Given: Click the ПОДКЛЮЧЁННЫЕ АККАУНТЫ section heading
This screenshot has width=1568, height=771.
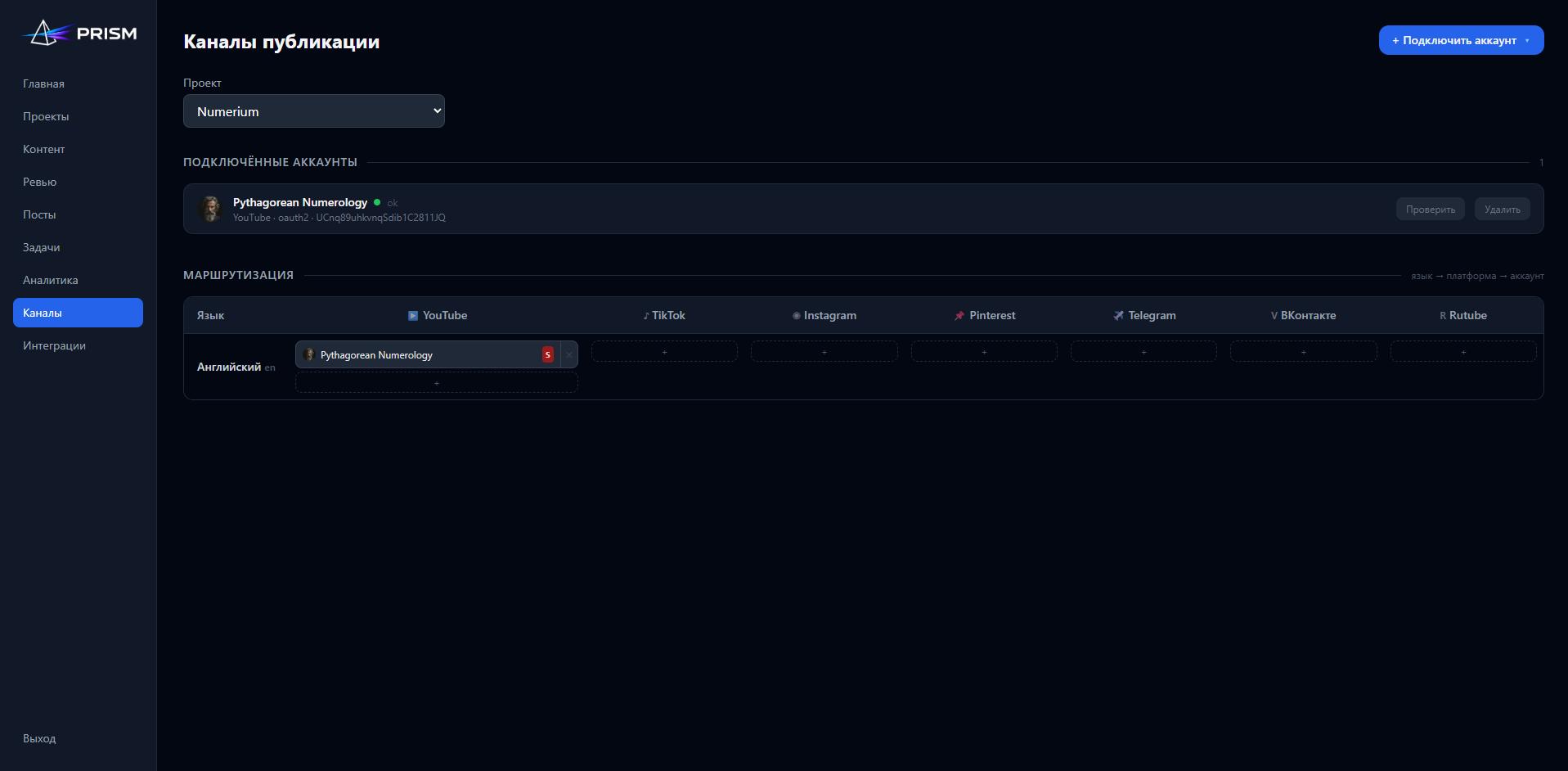Looking at the screenshot, I should [x=270, y=162].
